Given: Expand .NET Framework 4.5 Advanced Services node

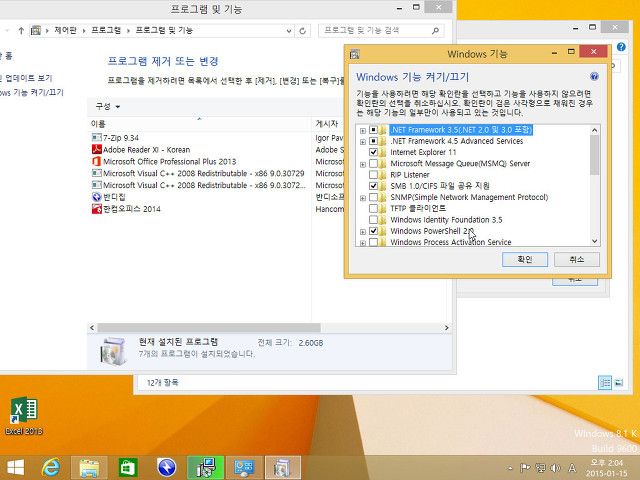Looking at the screenshot, I should pos(362,142).
